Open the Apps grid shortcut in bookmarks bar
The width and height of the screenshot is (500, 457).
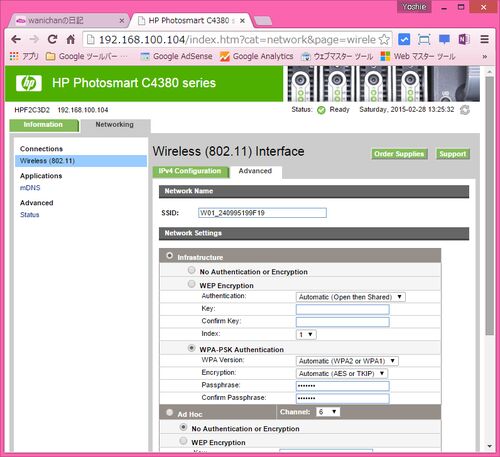(x=24, y=56)
